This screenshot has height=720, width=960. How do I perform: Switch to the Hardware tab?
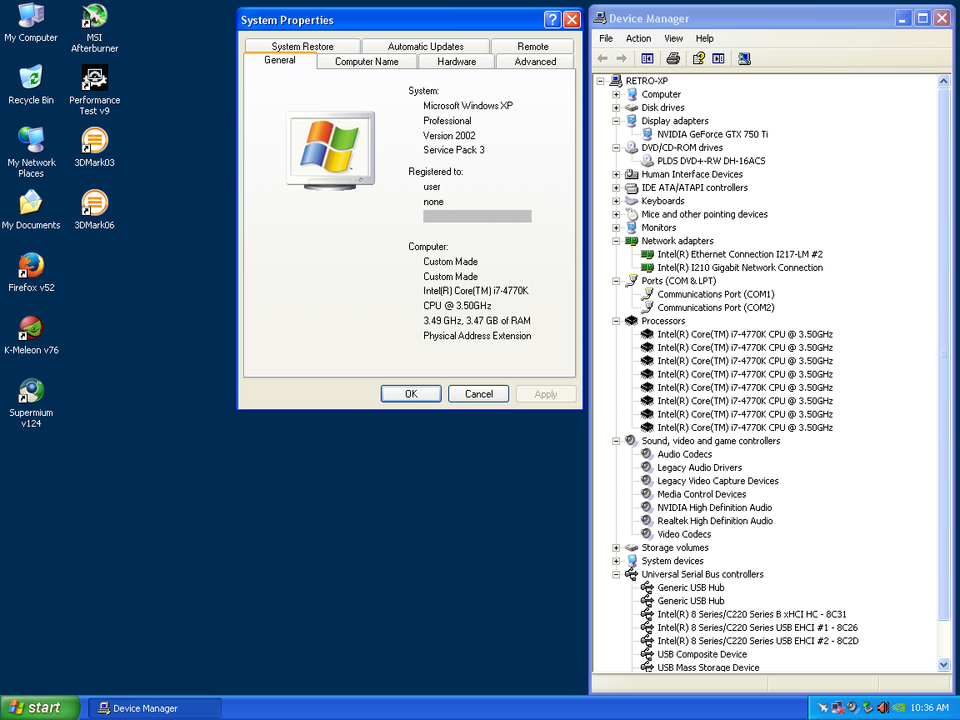(x=456, y=62)
